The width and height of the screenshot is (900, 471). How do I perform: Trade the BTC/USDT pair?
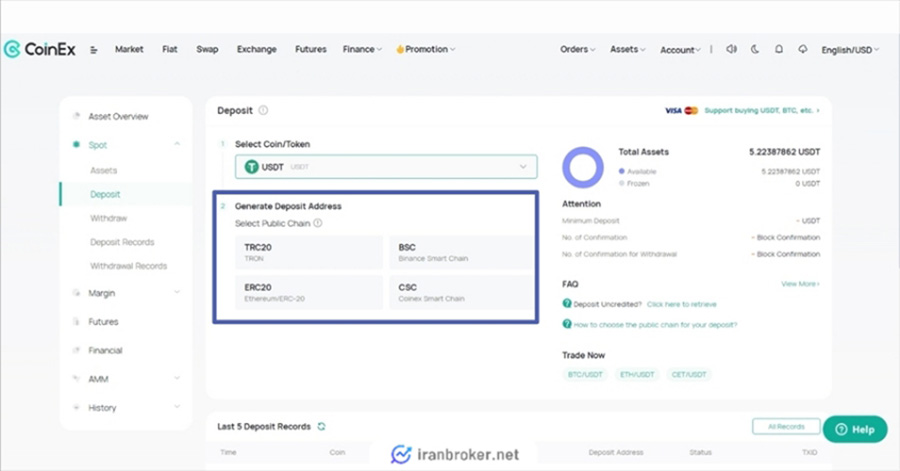pos(585,375)
